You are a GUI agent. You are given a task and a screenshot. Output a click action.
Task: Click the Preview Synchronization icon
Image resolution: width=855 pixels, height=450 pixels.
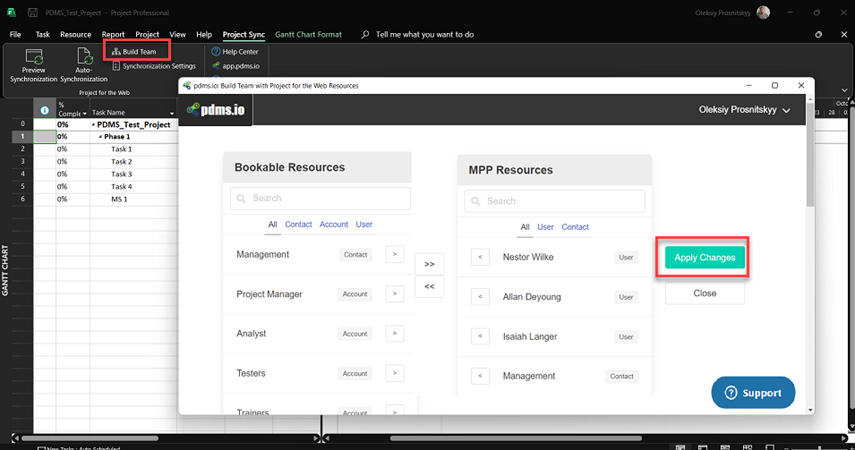(34, 57)
